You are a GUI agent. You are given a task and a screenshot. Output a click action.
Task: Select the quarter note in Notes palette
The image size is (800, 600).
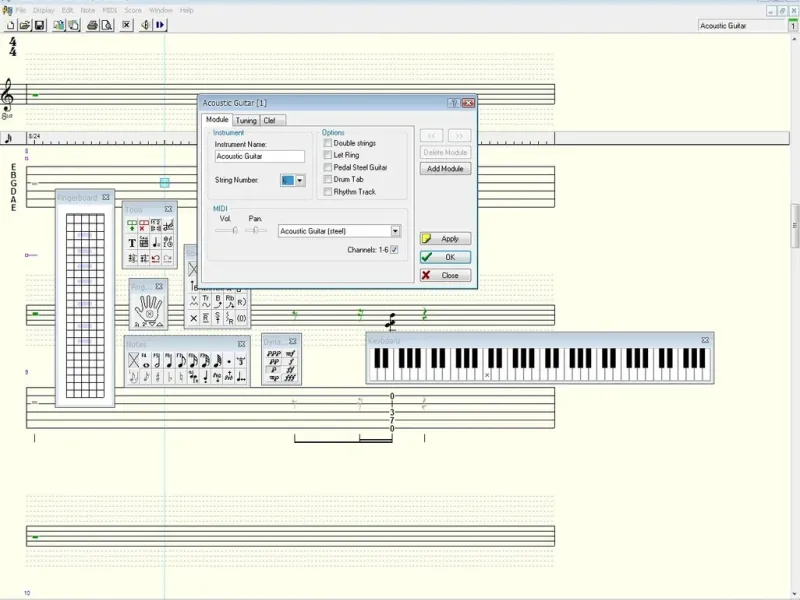click(x=169, y=361)
